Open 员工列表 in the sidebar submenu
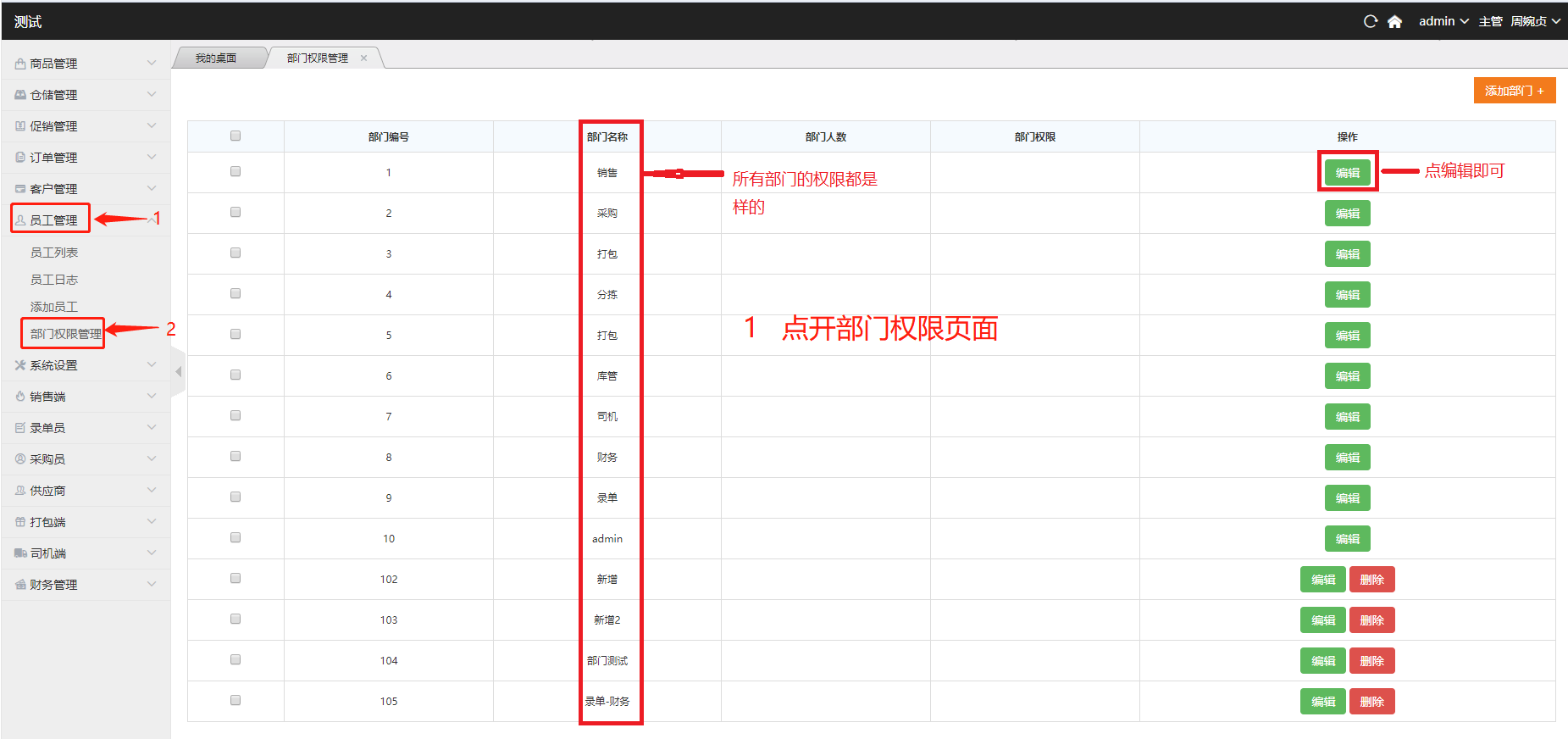Image resolution: width=1568 pixels, height=739 pixels. coord(54,253)
